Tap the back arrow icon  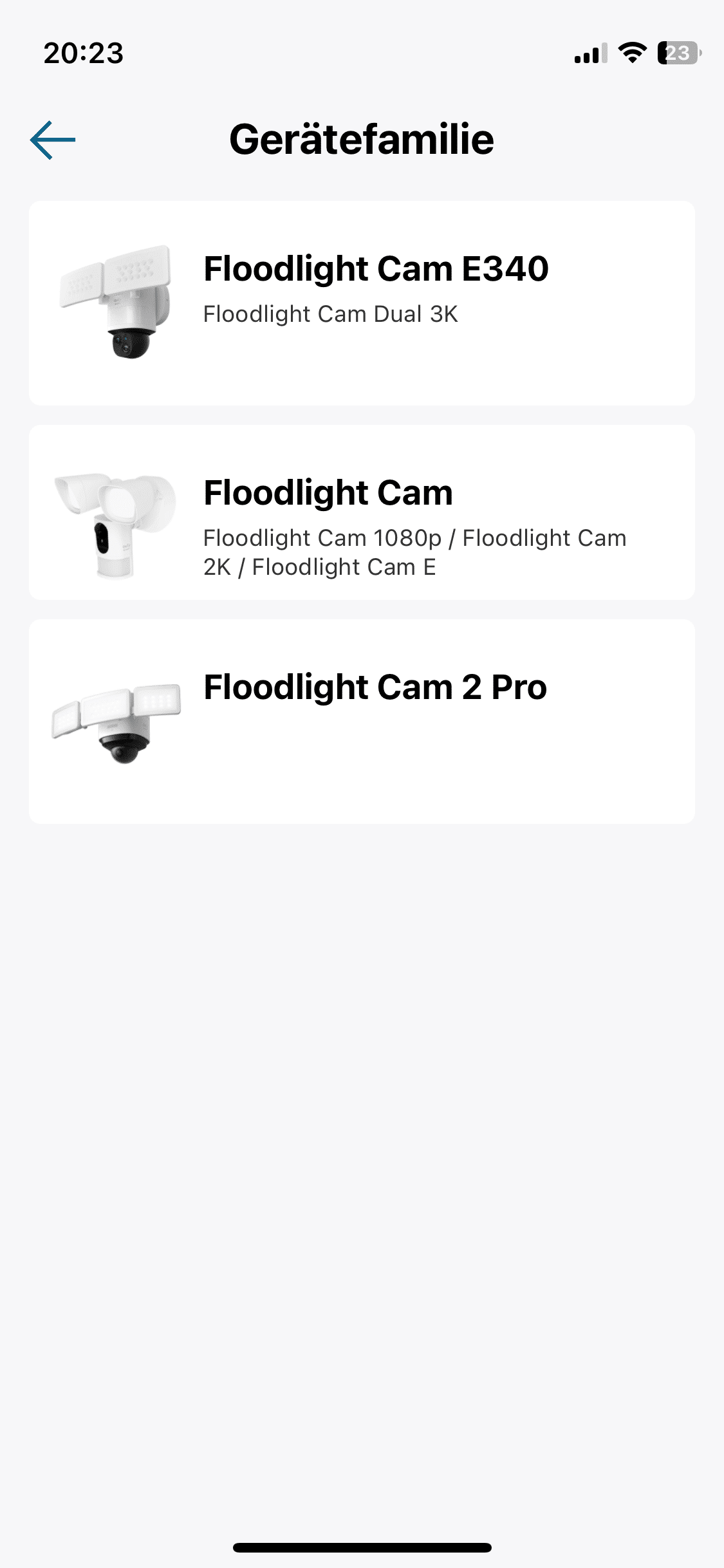click(53, 140)
